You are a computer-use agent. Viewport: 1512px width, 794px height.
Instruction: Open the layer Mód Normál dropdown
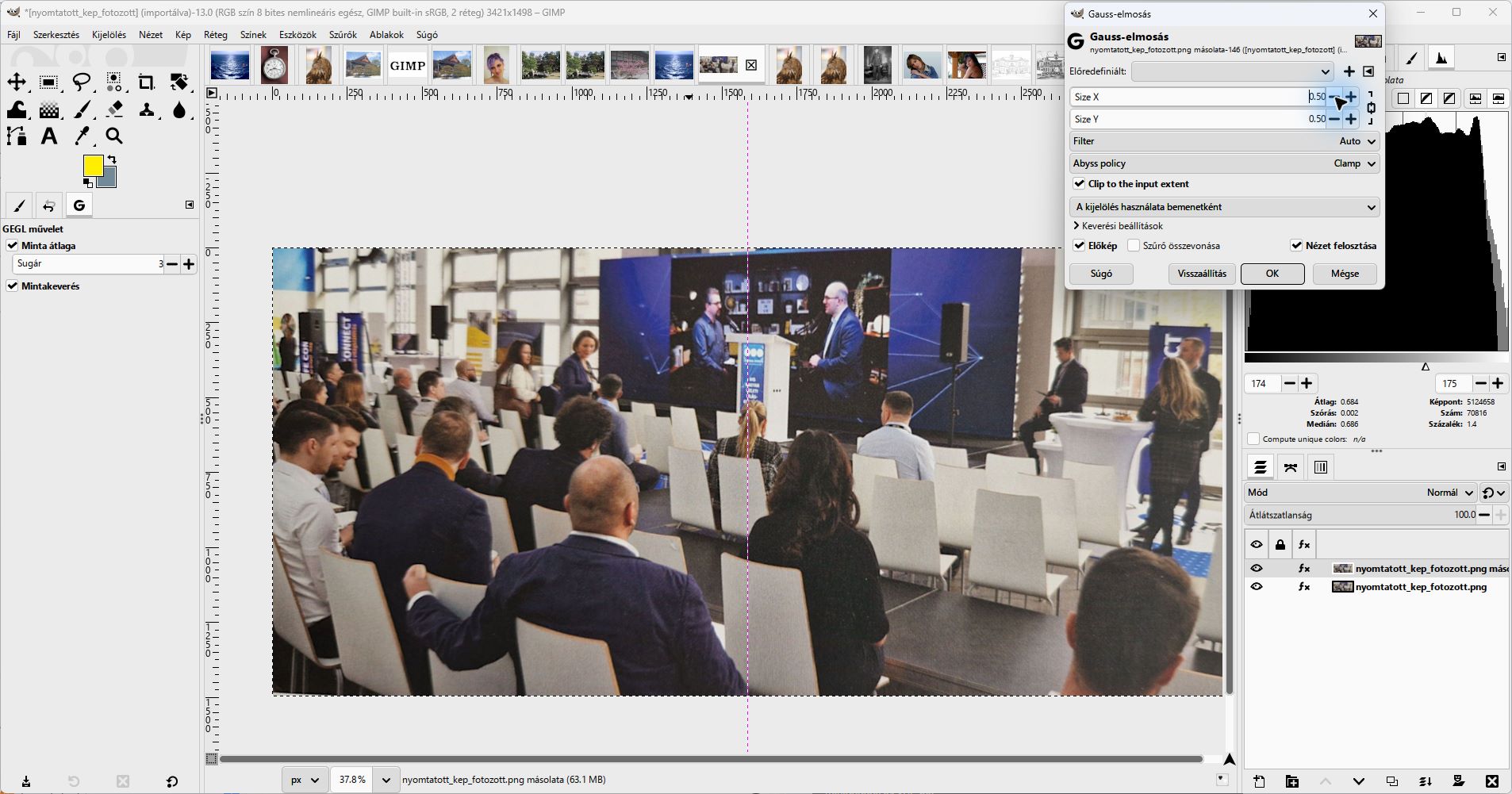(x=1361, y=493)
